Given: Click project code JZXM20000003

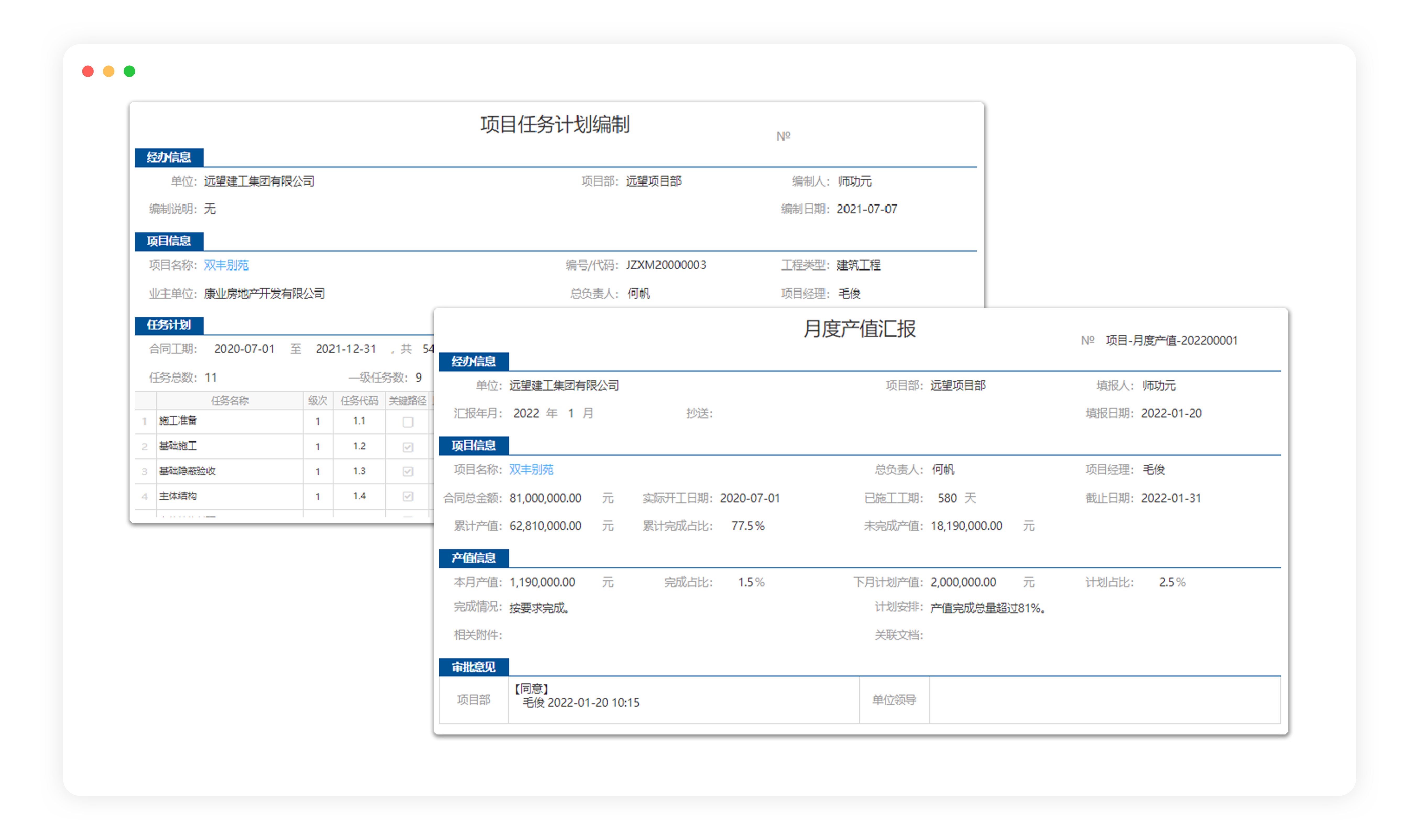Looking at the screenshot, I should coord(666,265).
